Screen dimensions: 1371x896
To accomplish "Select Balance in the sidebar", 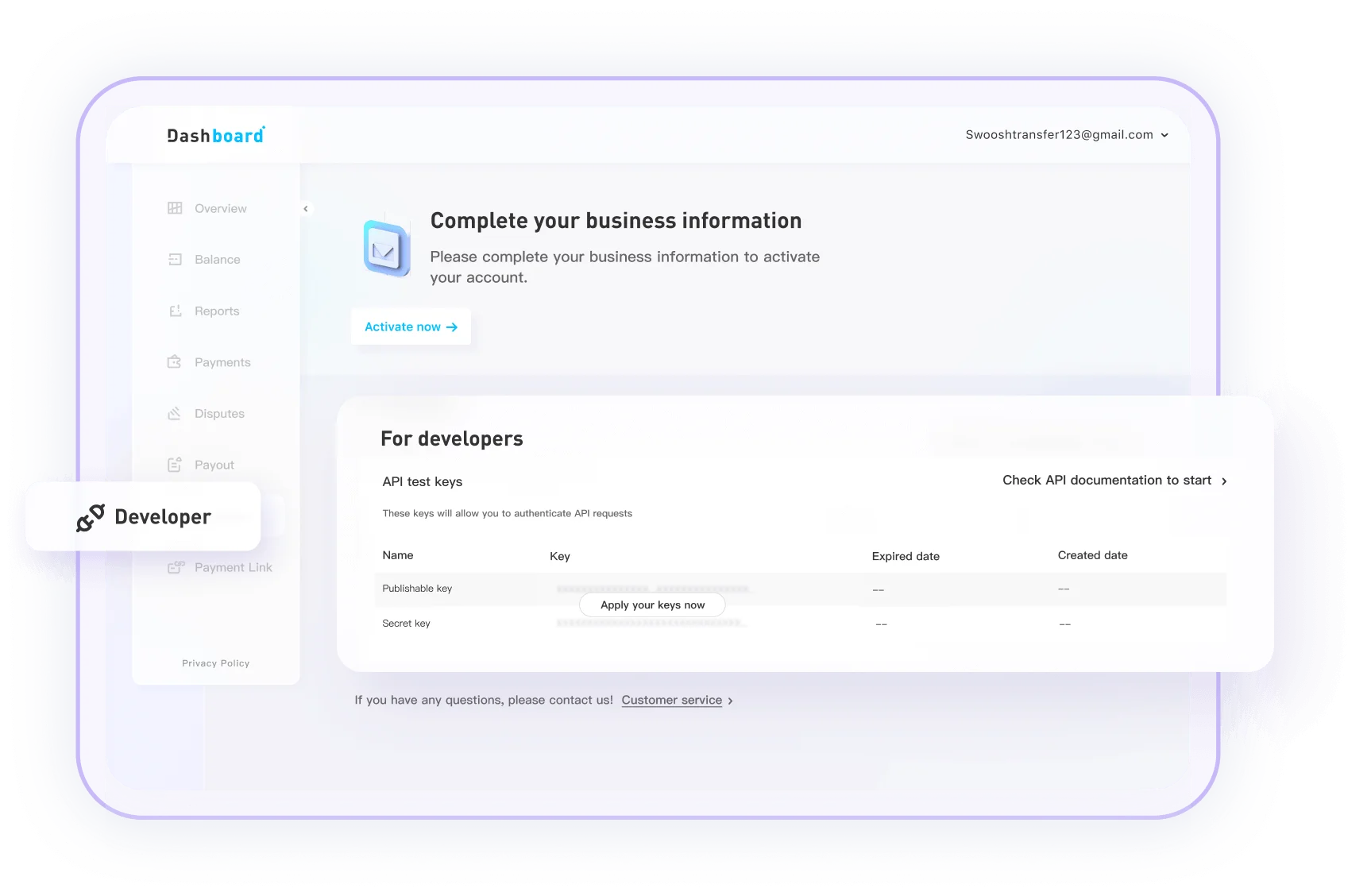I will point(217,260).
